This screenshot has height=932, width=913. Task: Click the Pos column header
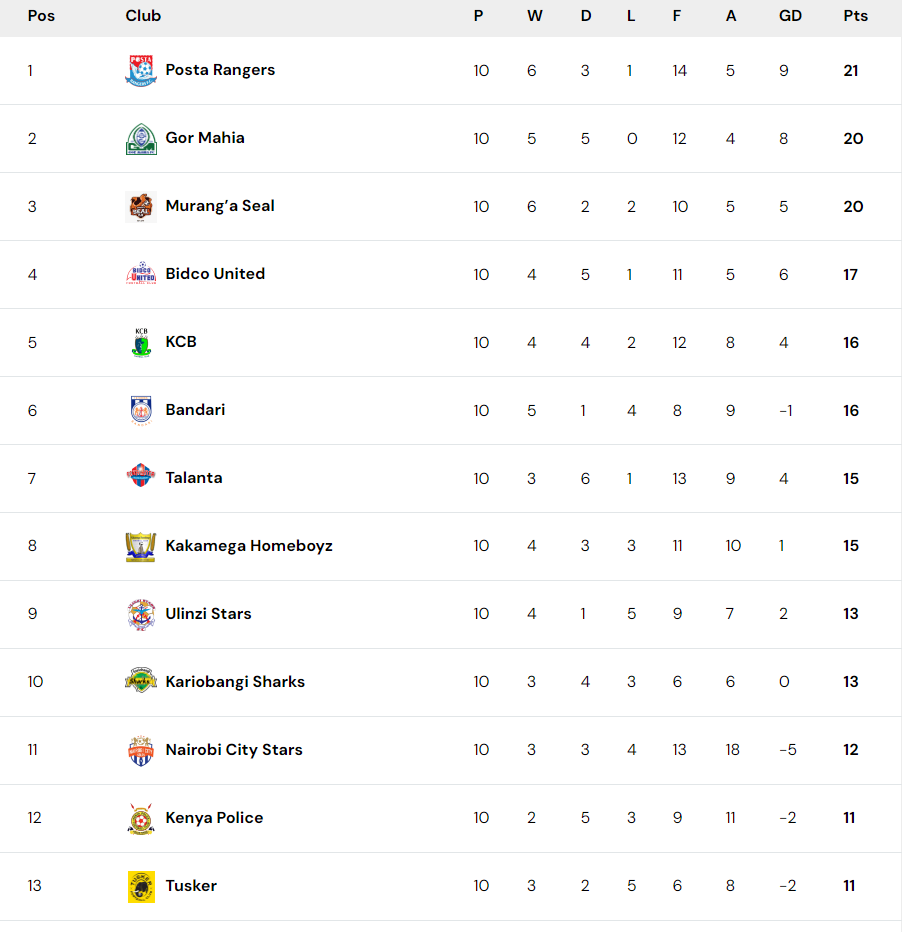coord(41,16)
